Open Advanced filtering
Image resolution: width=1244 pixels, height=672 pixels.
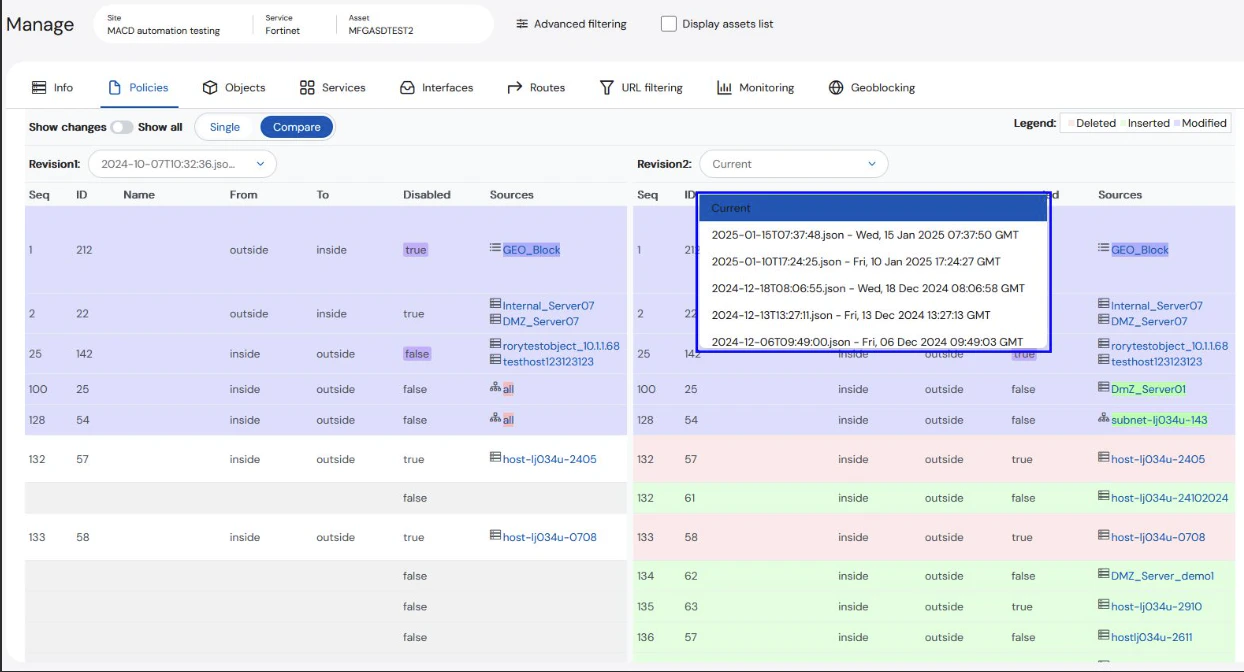pos(571,24)
